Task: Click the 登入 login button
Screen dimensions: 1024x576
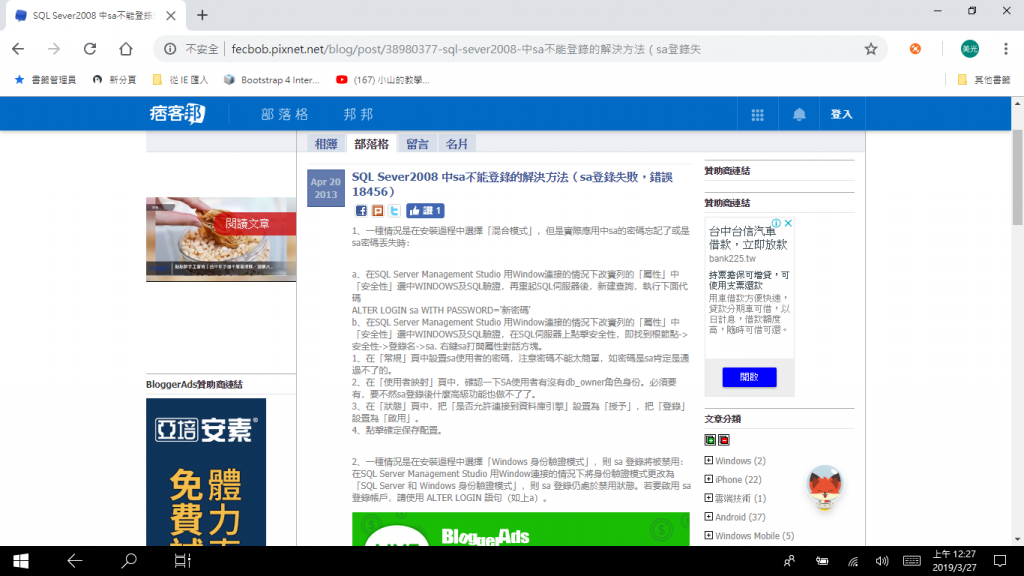Action: (841, 114)
